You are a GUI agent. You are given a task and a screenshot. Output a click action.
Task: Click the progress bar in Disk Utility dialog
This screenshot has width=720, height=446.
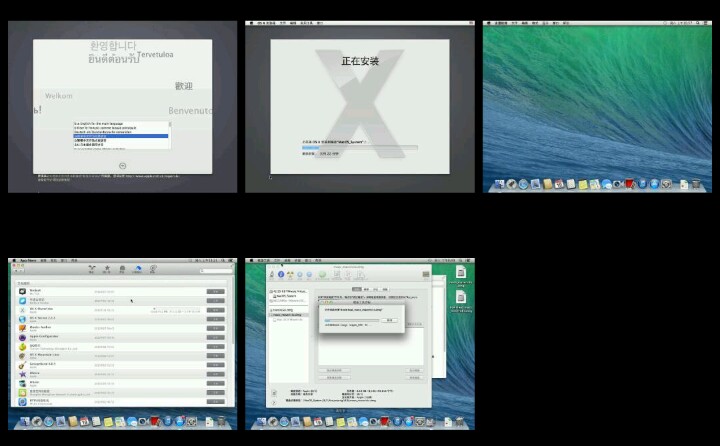[352, 321]
